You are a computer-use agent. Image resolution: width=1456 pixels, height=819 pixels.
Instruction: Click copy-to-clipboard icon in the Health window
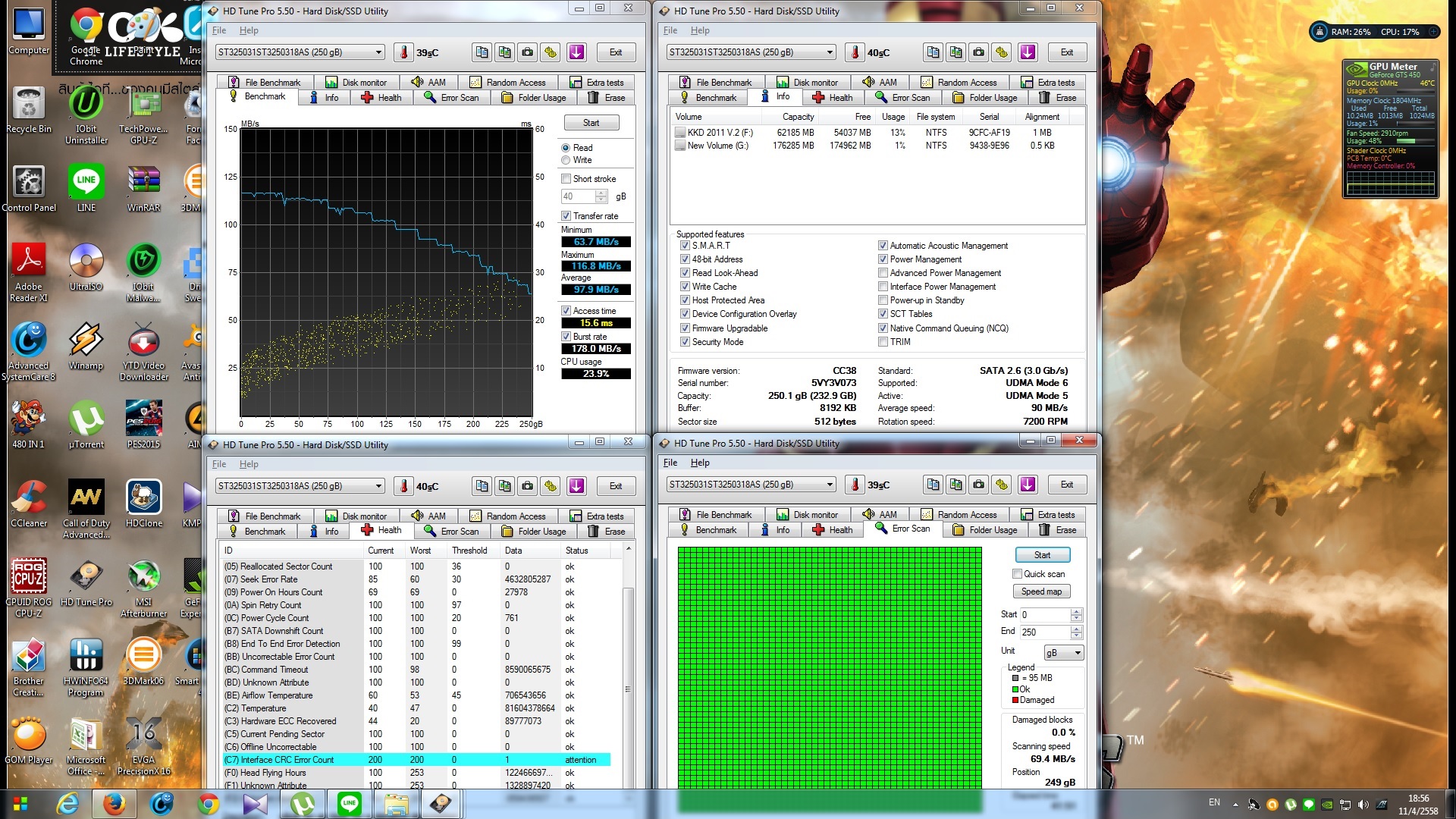(482, 486)
